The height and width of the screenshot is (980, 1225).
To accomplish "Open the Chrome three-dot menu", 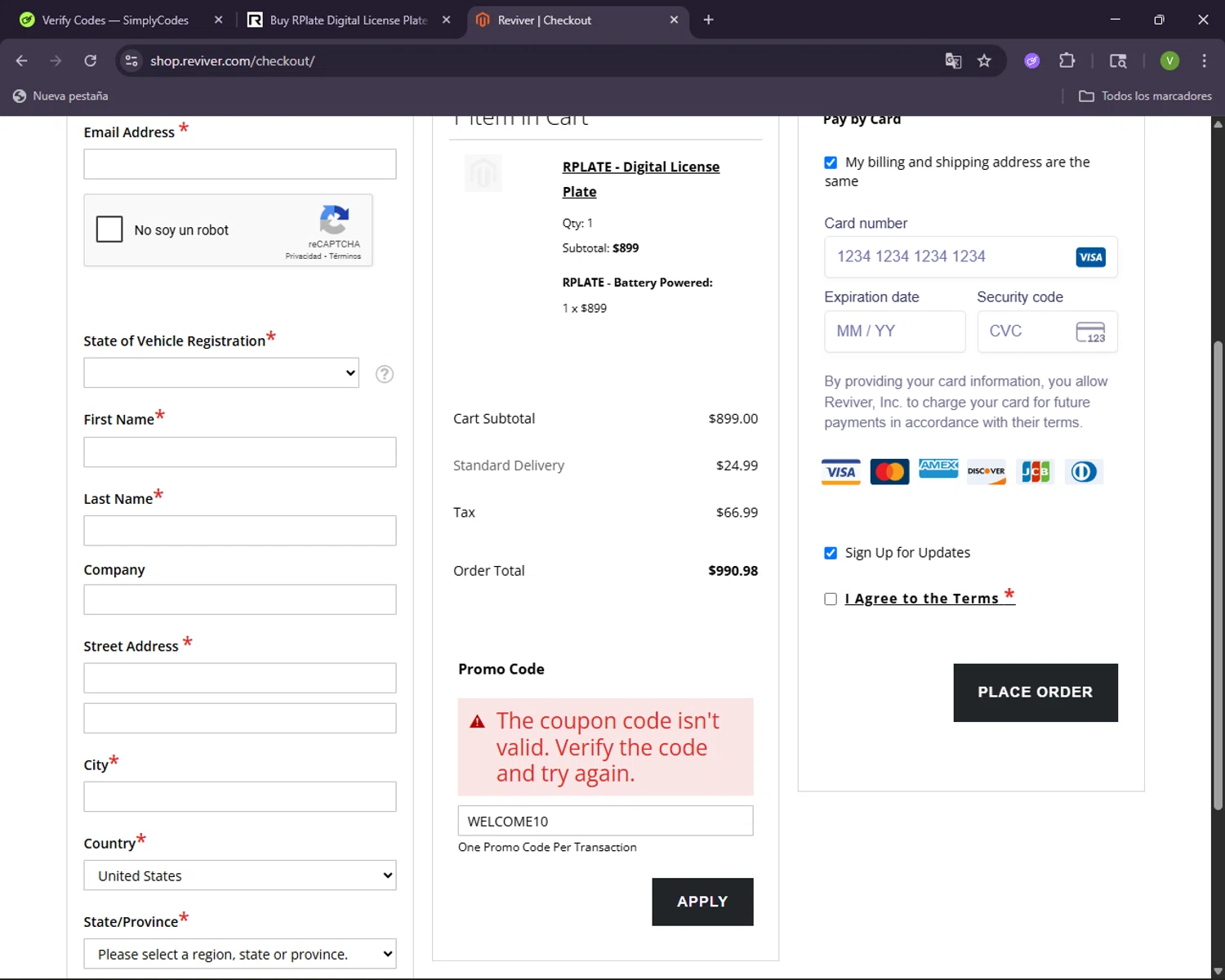I will [x=1204, y=60].
